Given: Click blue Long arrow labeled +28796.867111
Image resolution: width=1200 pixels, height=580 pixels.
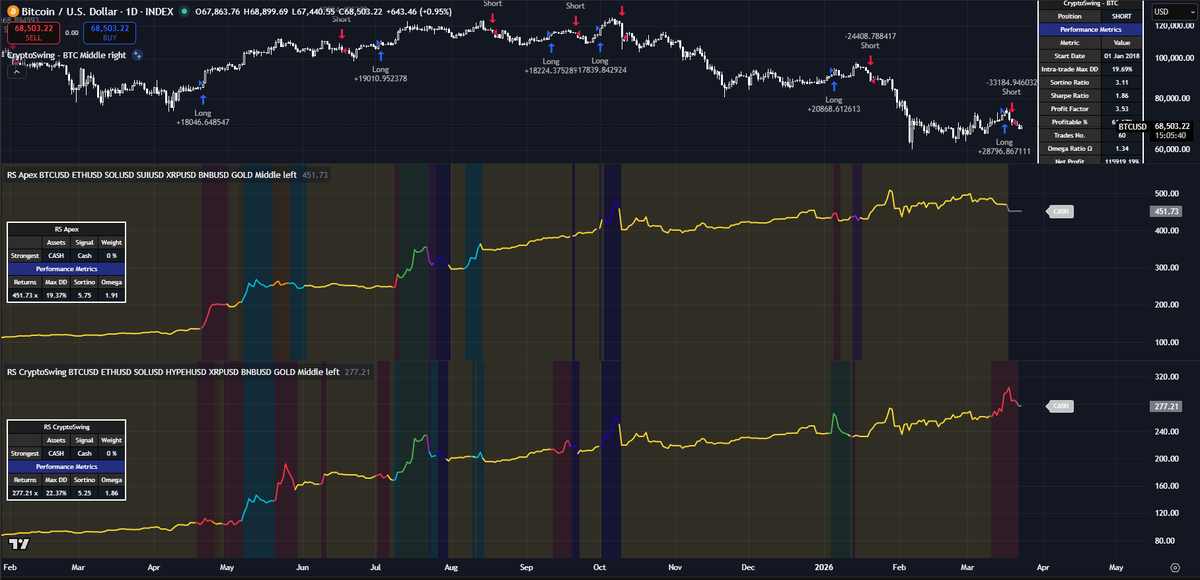Looking at the screenshot, I should 1005,129.
